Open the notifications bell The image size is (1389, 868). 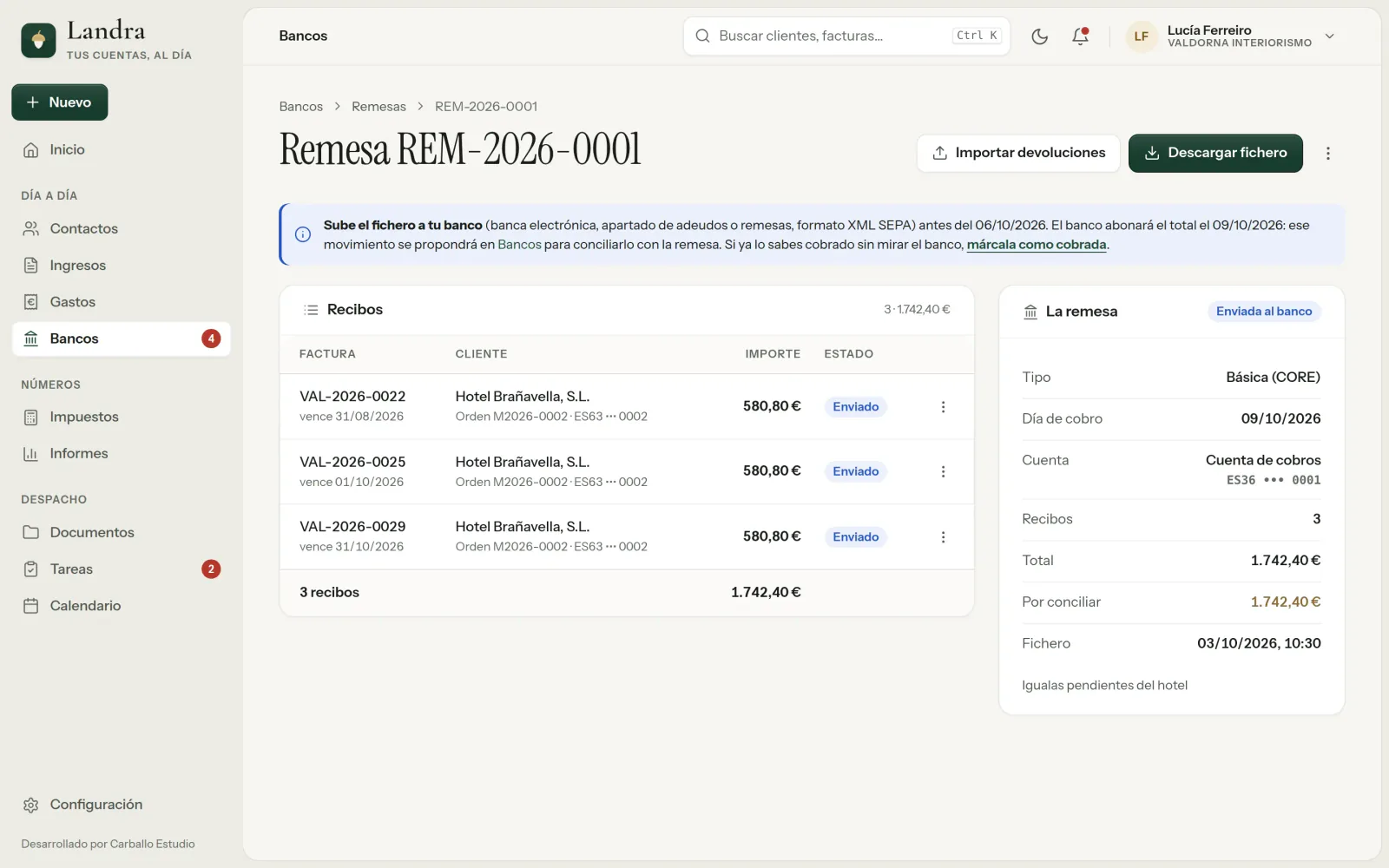point(1080,36)
